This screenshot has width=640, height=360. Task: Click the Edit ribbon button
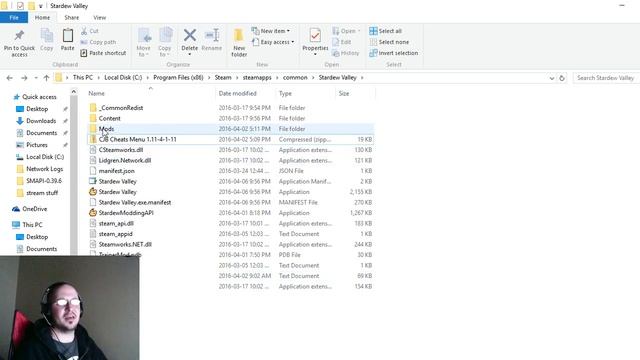coord(342,42)
